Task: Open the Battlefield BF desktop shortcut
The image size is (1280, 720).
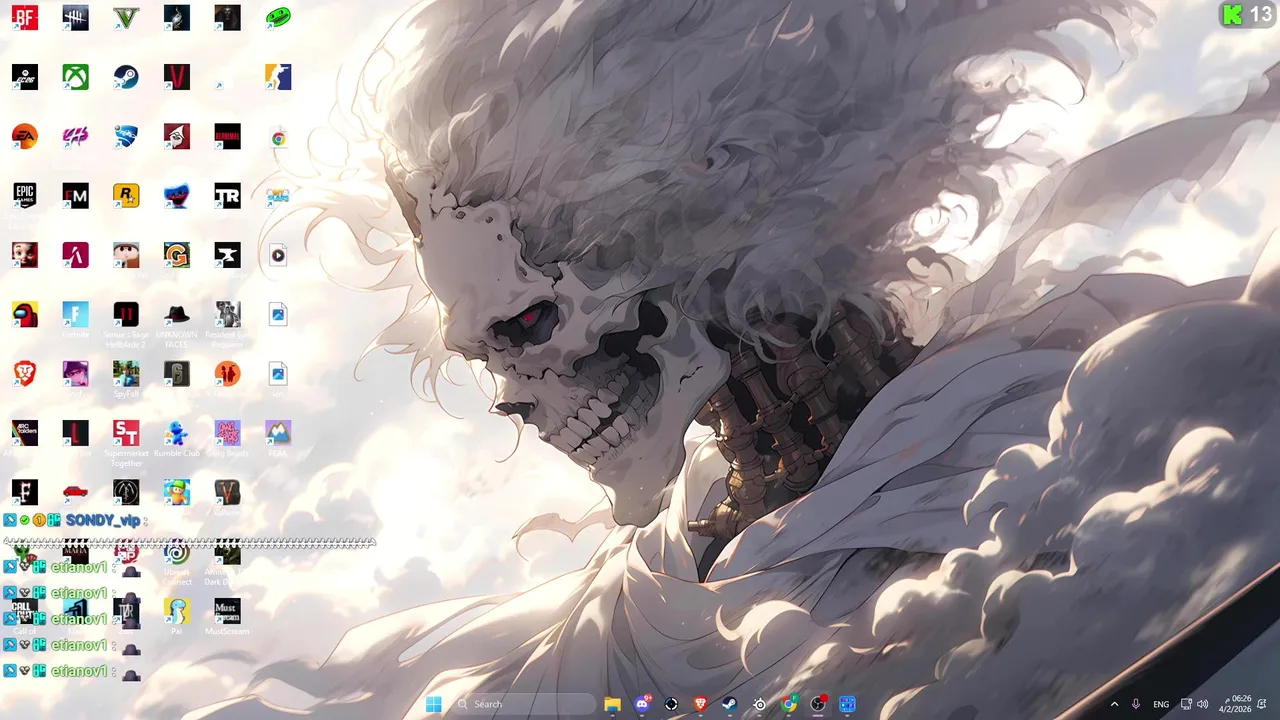Action: tap(25, 17)
